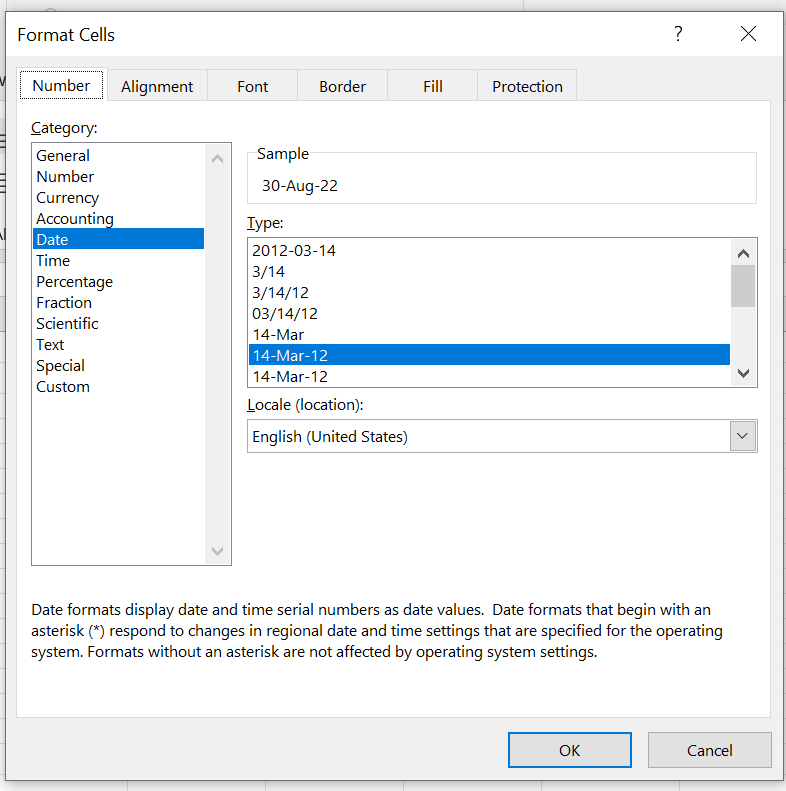This screenshot has width=786, height=791.
Task: Open the Font tab
Action: [252, 87]
